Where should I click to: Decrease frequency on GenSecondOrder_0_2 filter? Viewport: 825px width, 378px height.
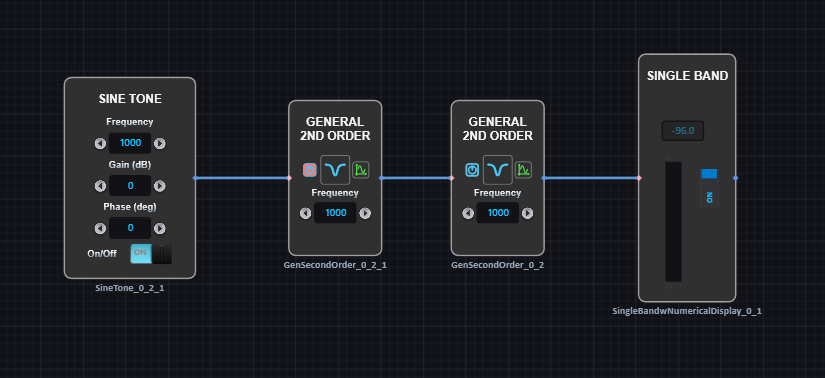[468, 213]
